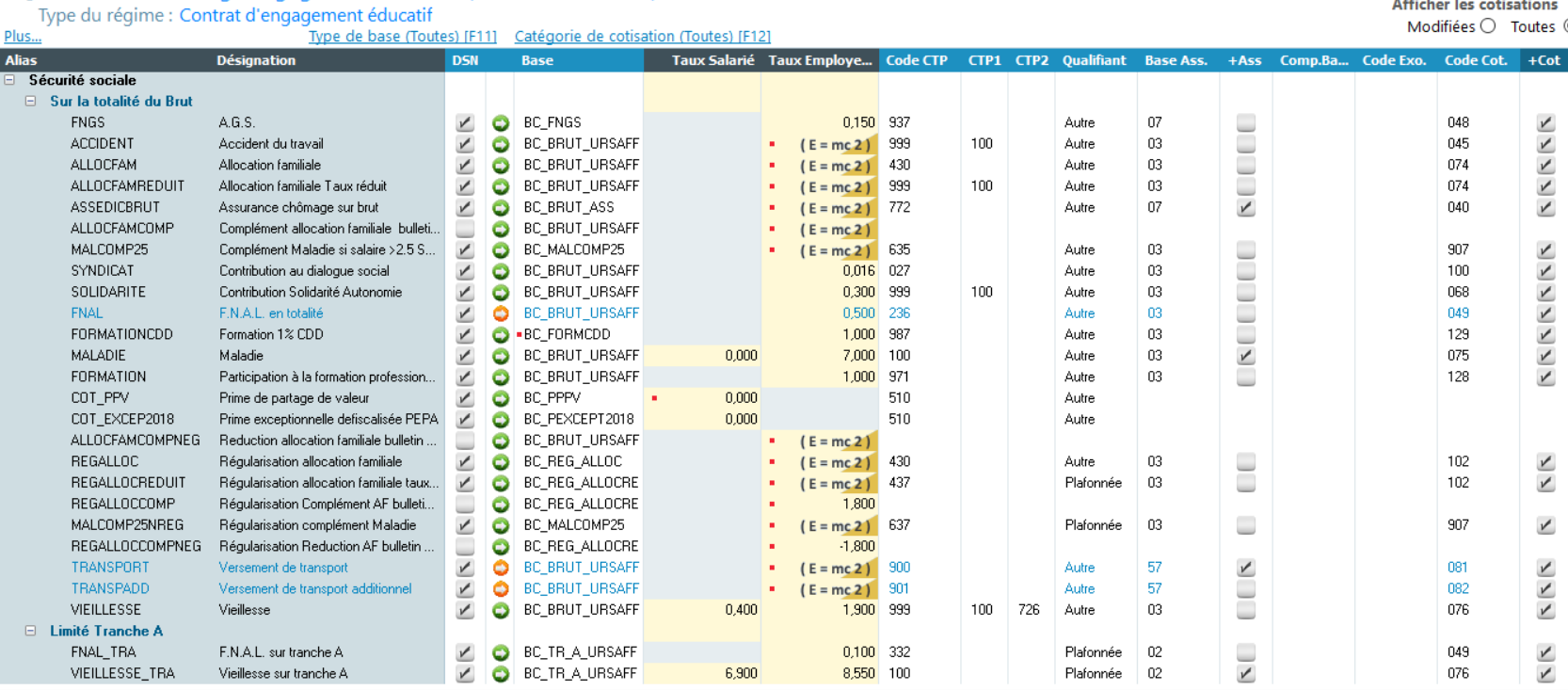
Task: Click the green arrow icon in the MALADIE row
Action: pyautogui.click(x=501, y=356)
